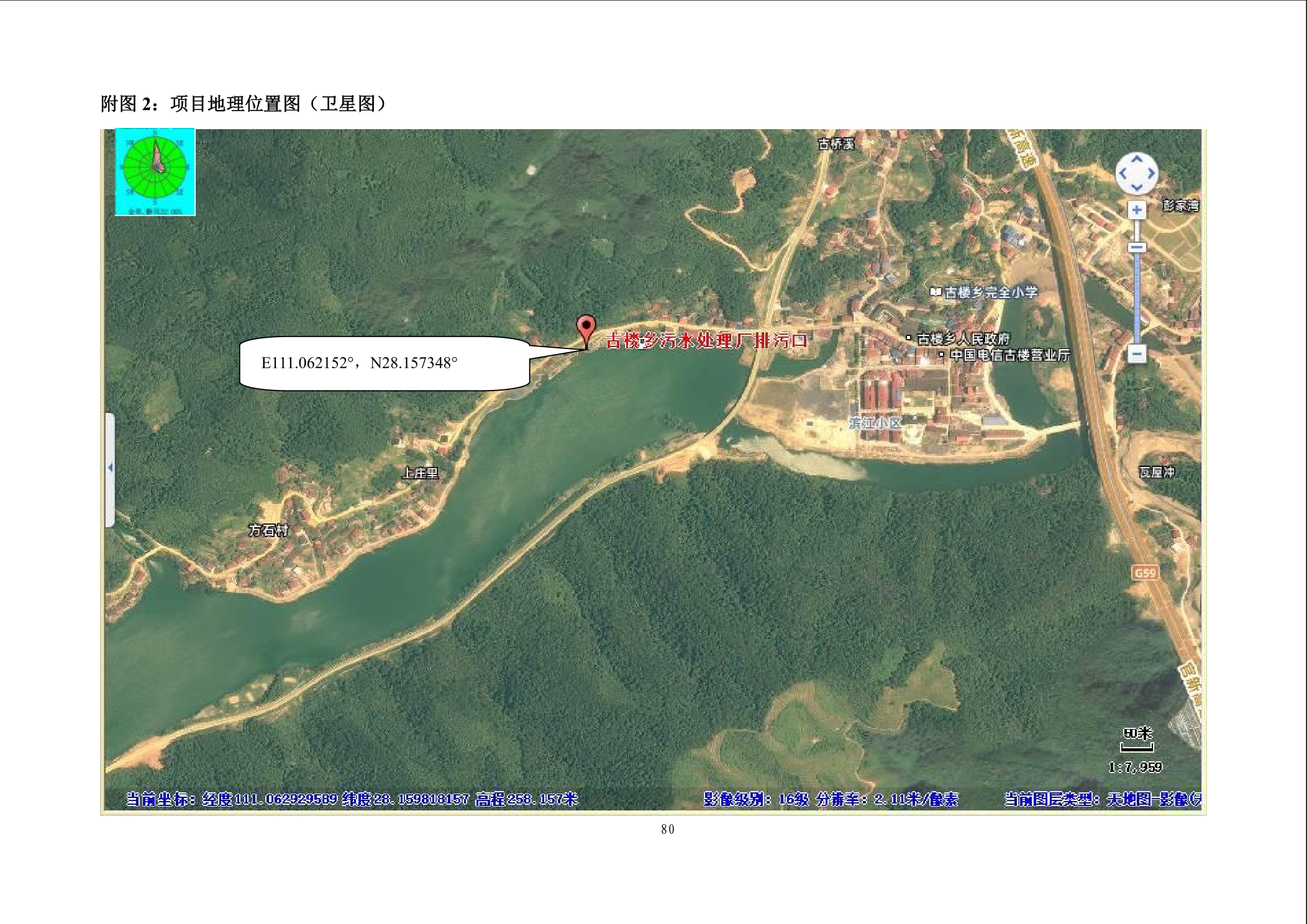
Task: Expand the left side panel arrow
Action: pyautogui.click(x=110, y=468)
